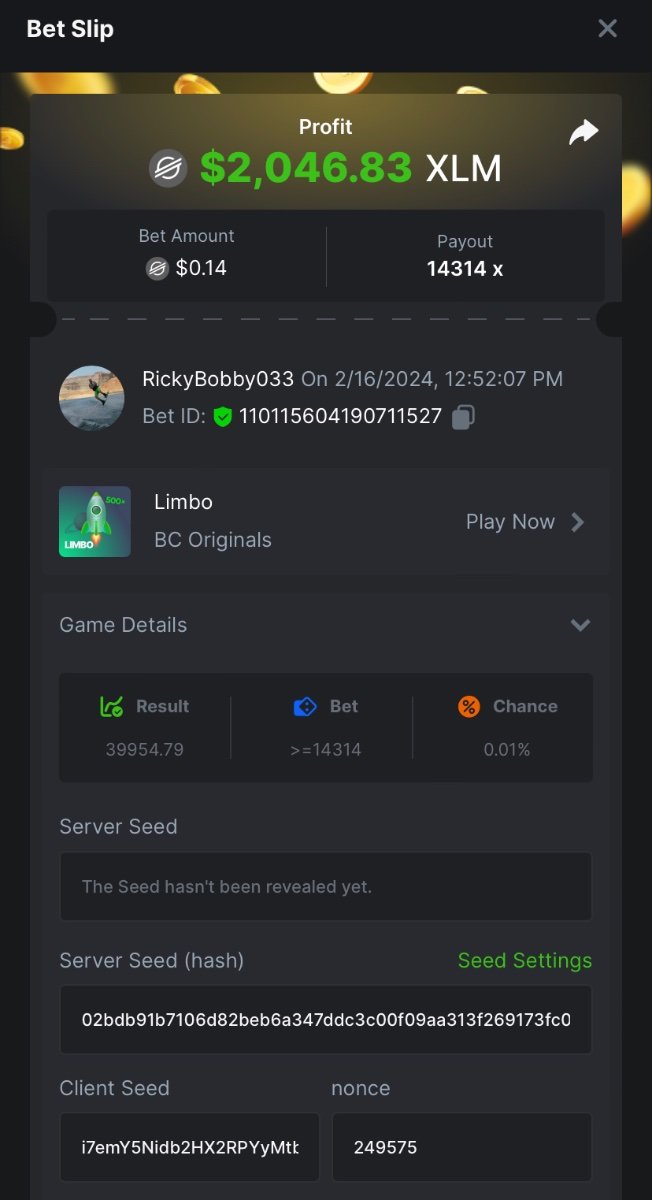652x1200 pixels.
Task: Click the nonce field showing 249575
Action: [462, 1147]
